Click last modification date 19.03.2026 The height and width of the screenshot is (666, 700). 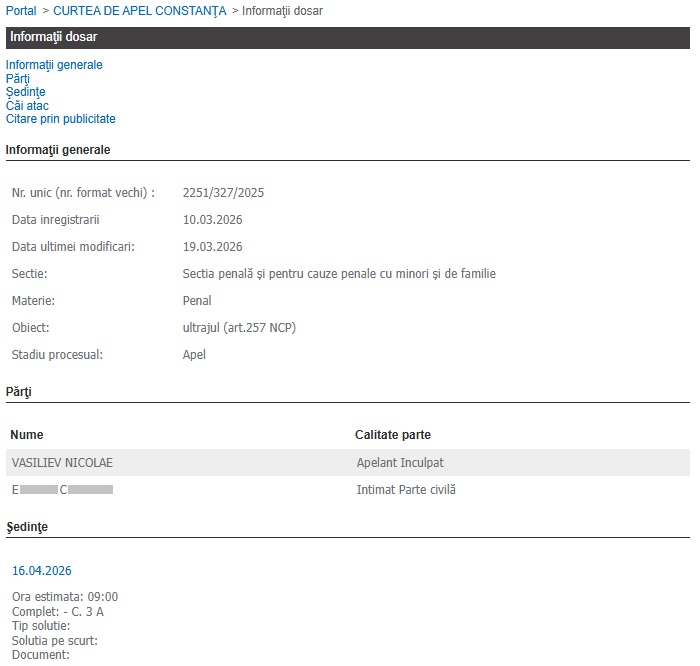[x=212, y=247]
